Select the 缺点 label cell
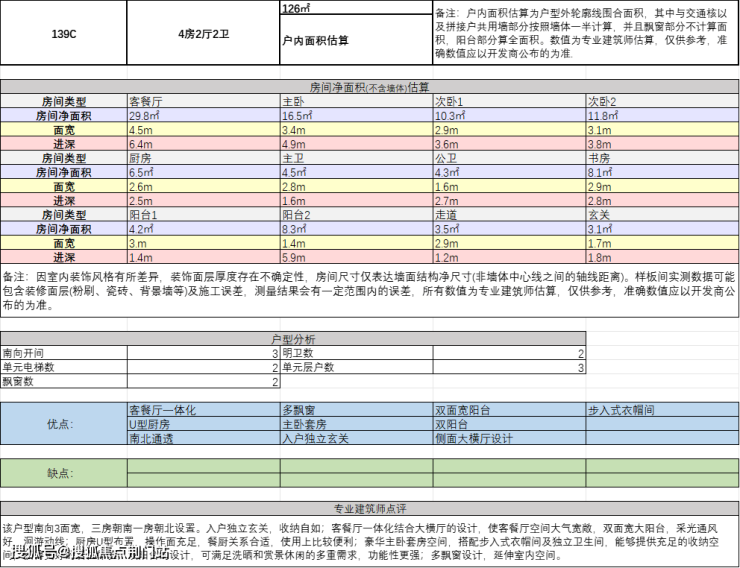Screen dimensions: 740x568 (64, 473)
